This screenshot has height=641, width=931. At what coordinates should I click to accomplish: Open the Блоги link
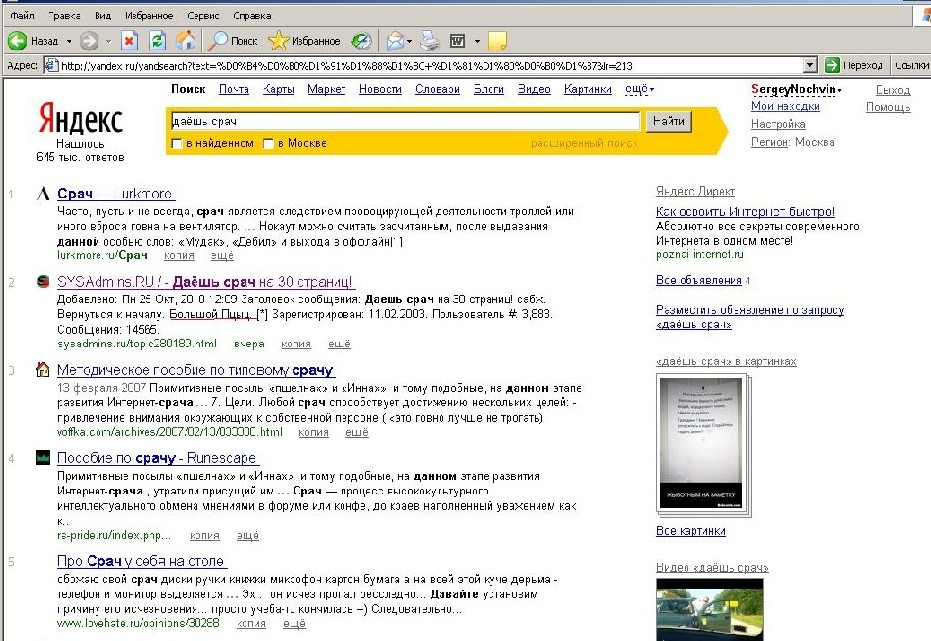click(x=489, y=89)
